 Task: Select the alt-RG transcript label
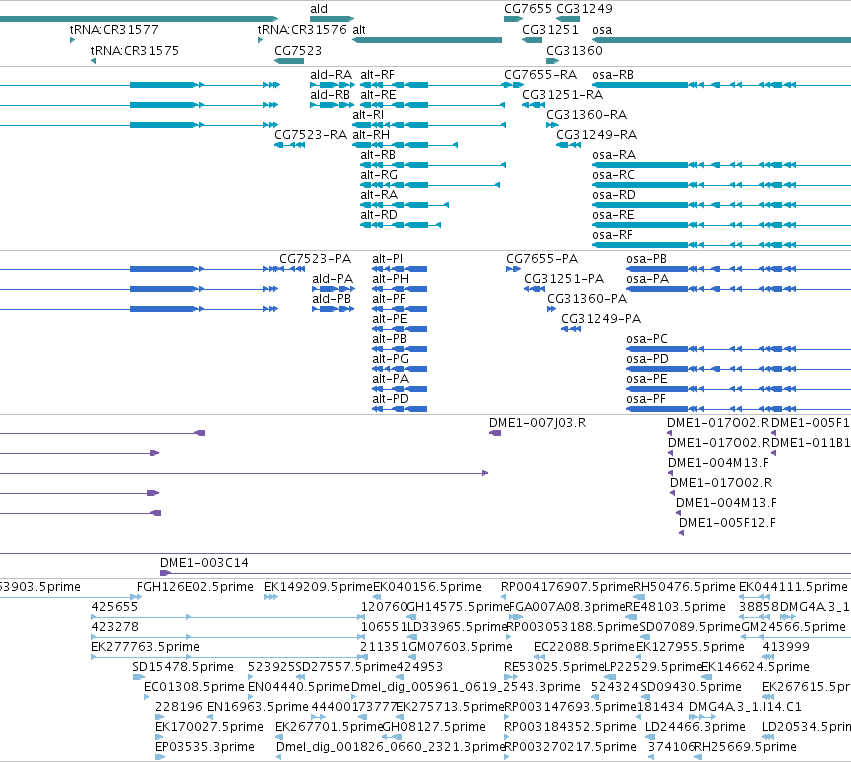379,175
